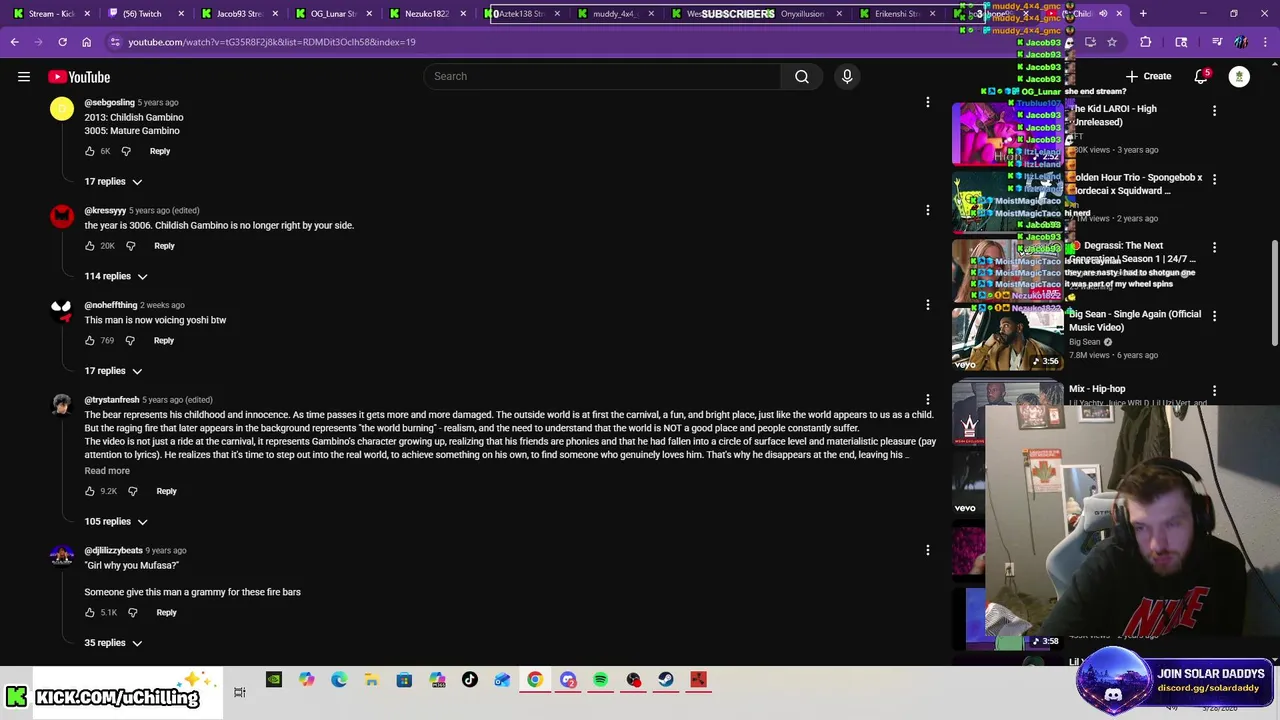Open options for Big Sean Single Again video

pos(1214,316)
